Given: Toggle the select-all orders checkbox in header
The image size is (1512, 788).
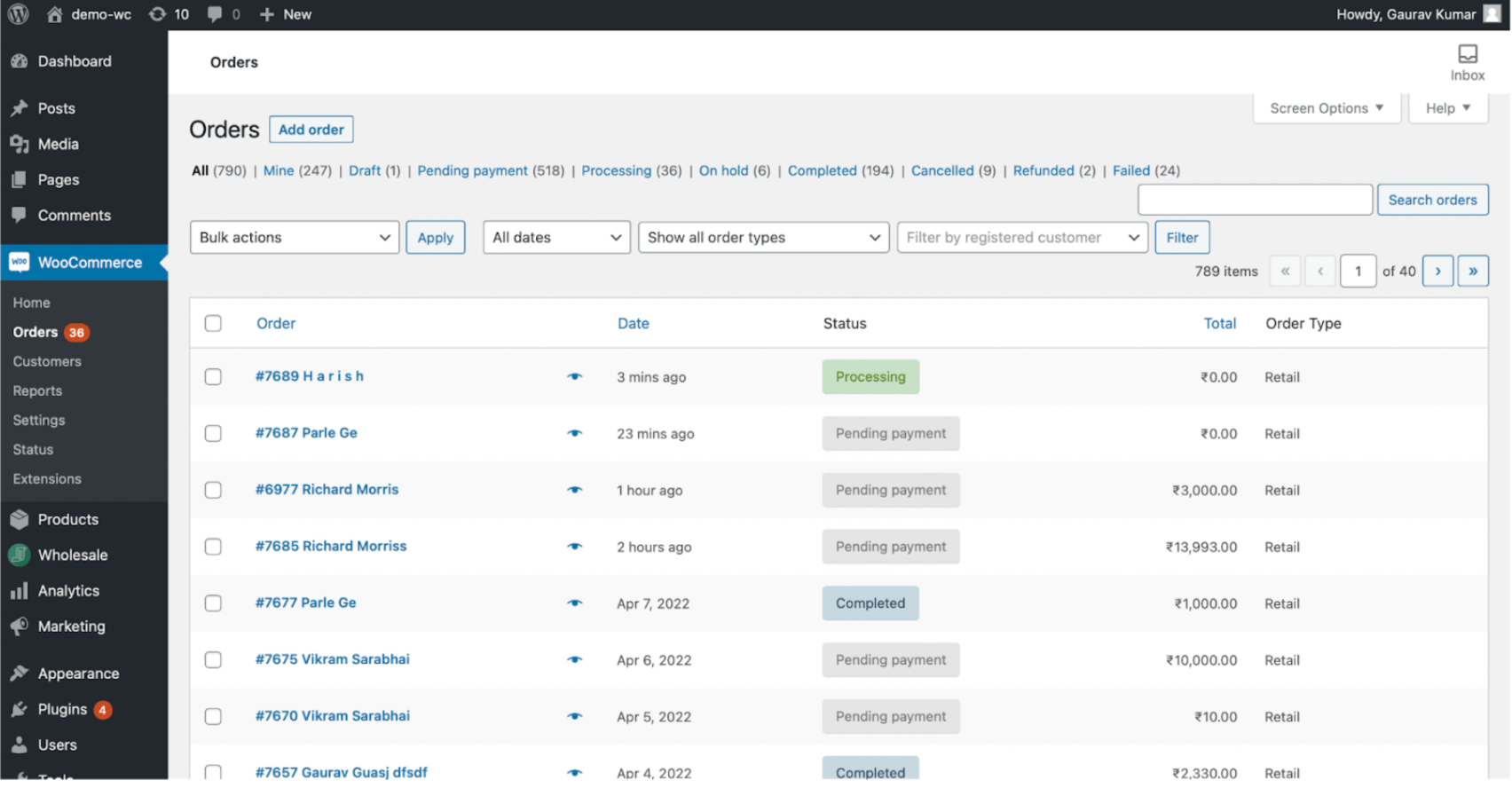Looking at the screenshot, I should 213,323.
